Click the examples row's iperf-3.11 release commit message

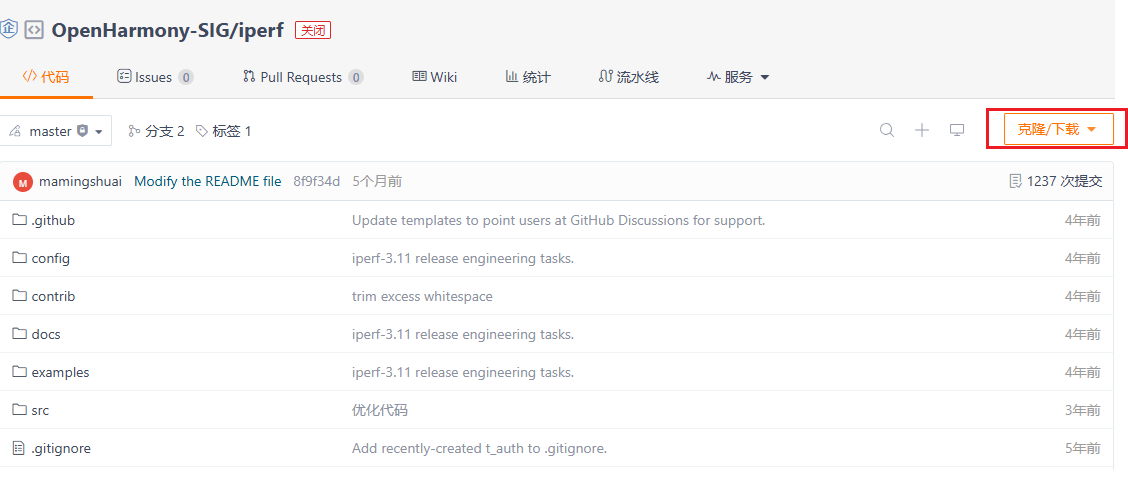tap(463, 373)
